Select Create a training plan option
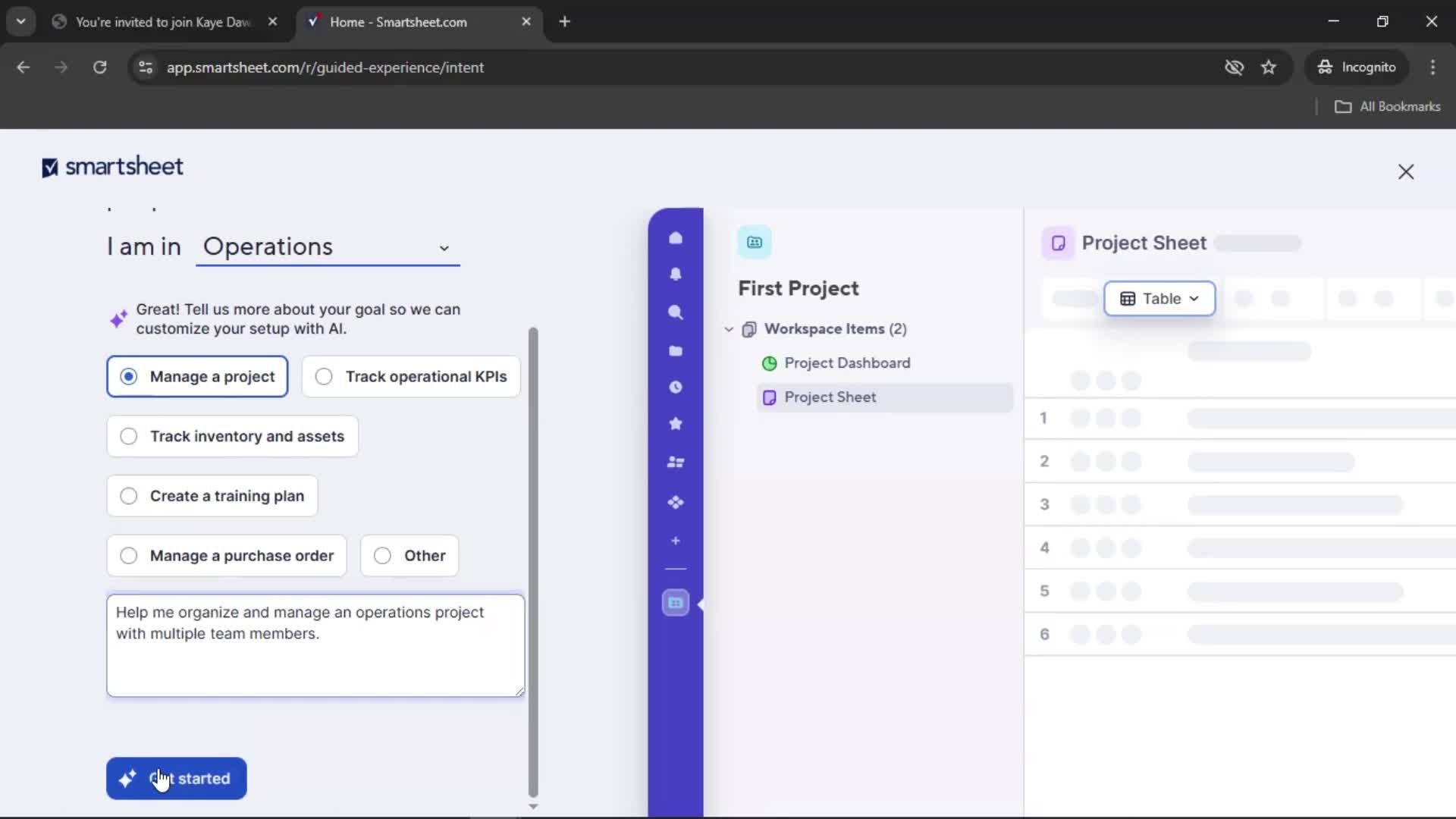 212,496
